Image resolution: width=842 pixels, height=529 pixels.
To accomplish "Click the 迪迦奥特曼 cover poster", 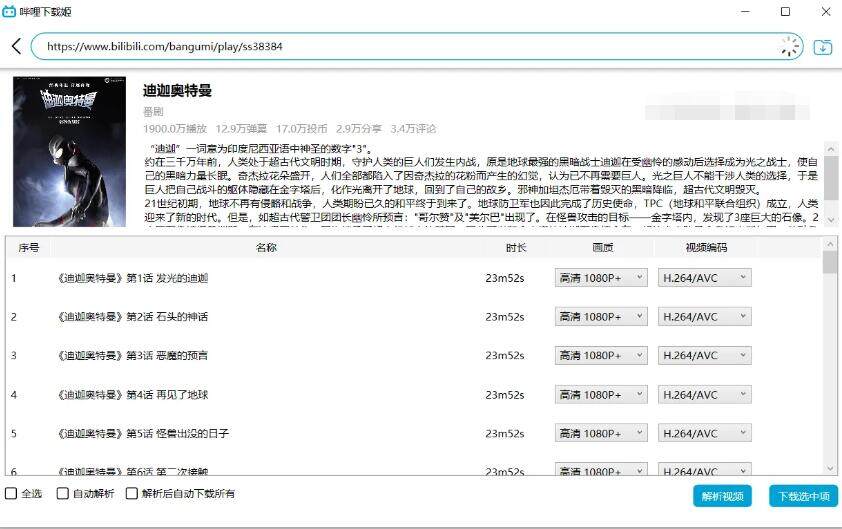I will pos(69,151).
